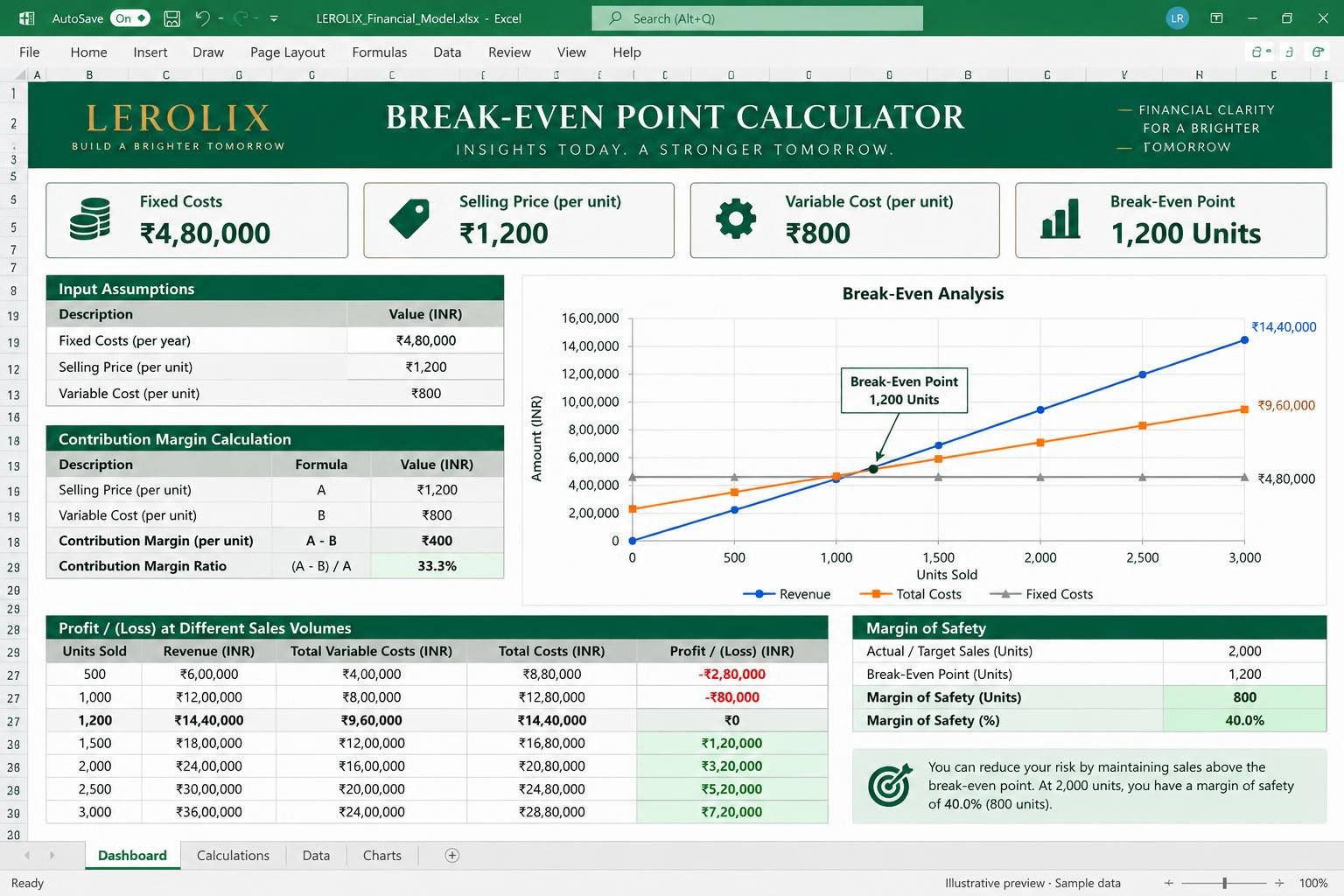Image resolution: width=1344 pixels, height=896 pixels.
Task: Open the Customize Quick Access Toolbar dropdown
Action: tap(274, 18)
